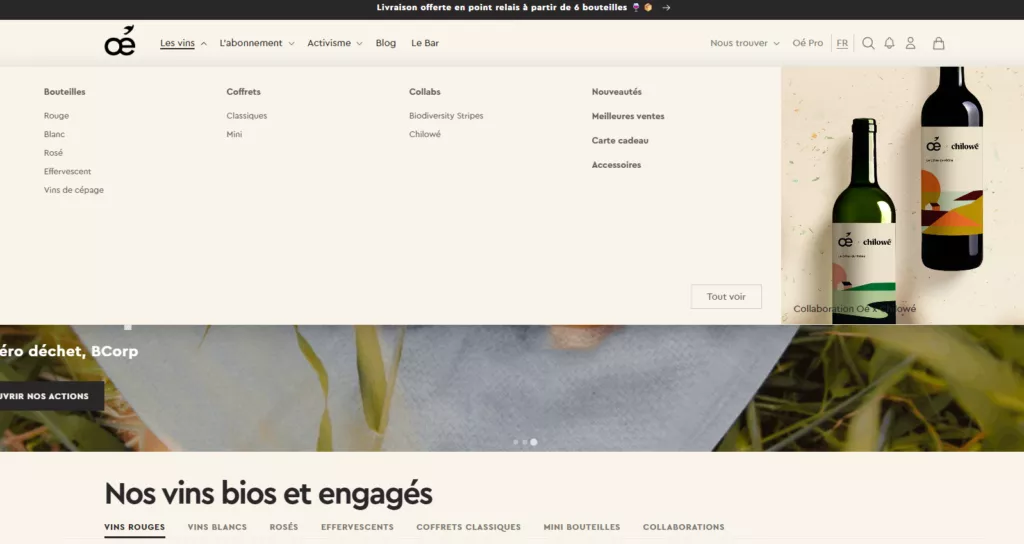
Task: Open Vins de cépage link
Action: click(74, 190)
